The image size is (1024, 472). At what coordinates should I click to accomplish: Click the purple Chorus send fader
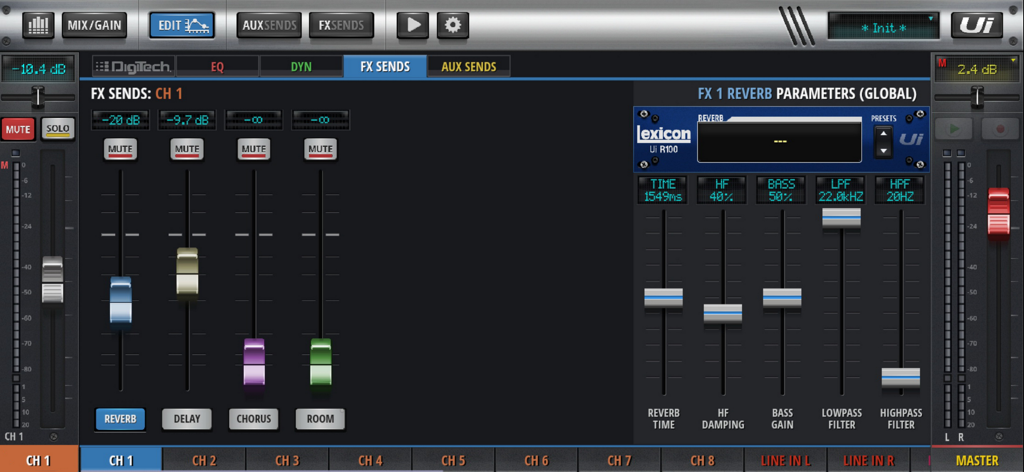tap(254, 362)
